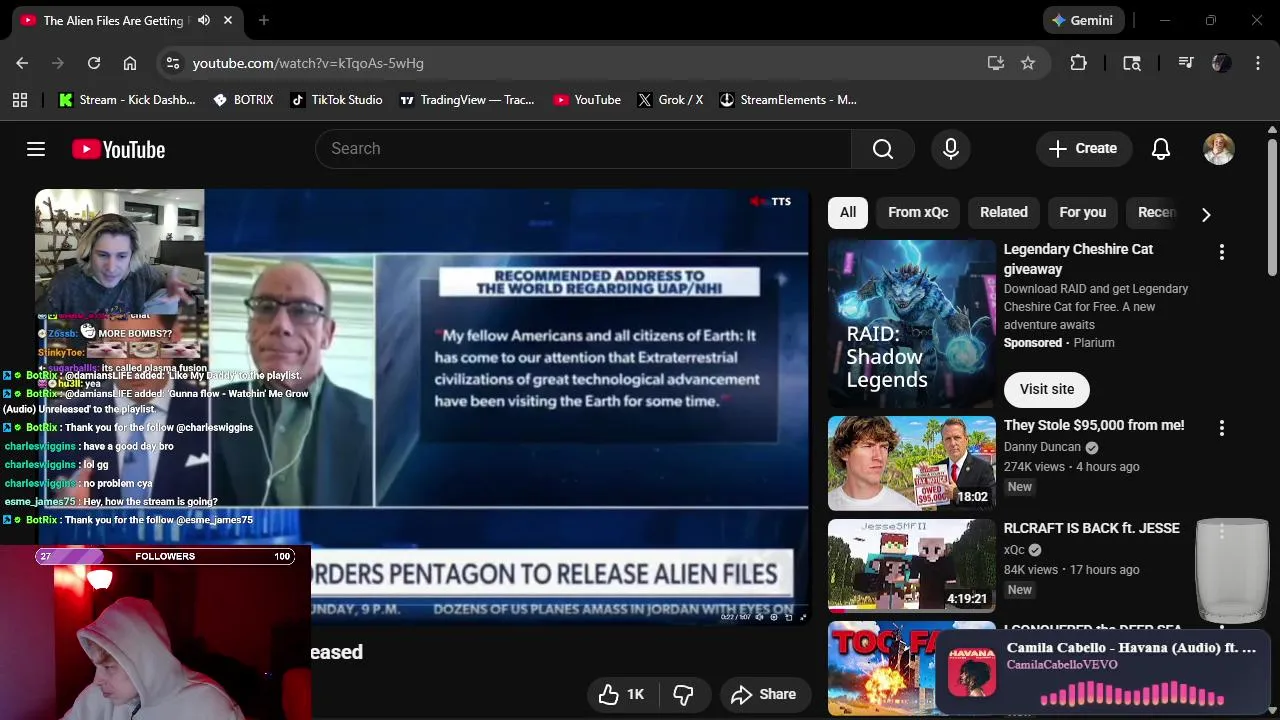The image size is (1280, 720).
Task: Open RAID Shadow Legends ad thumbnail
Action: click(912, 324)
